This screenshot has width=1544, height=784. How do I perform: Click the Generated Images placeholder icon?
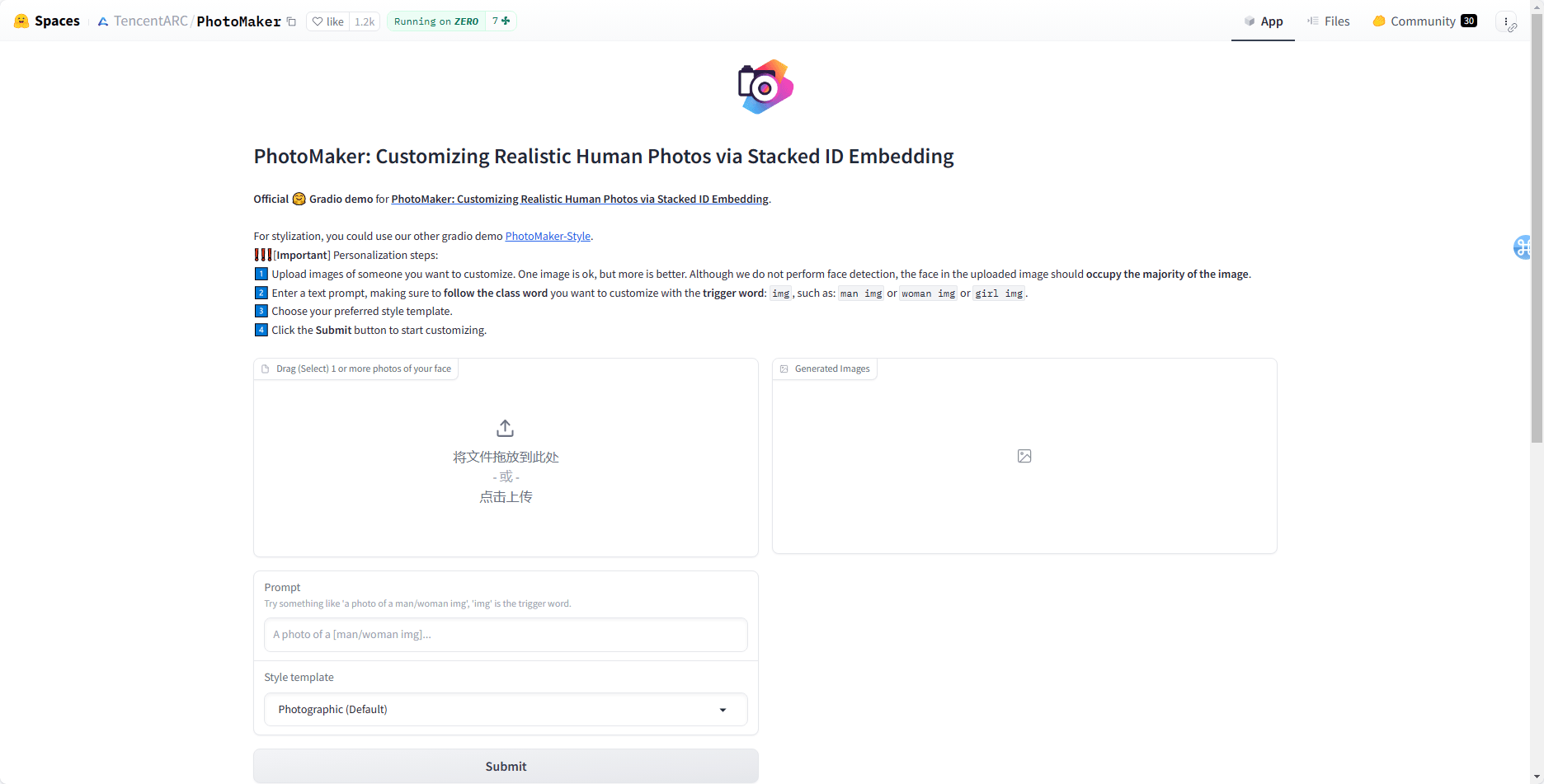[1024, 456]
